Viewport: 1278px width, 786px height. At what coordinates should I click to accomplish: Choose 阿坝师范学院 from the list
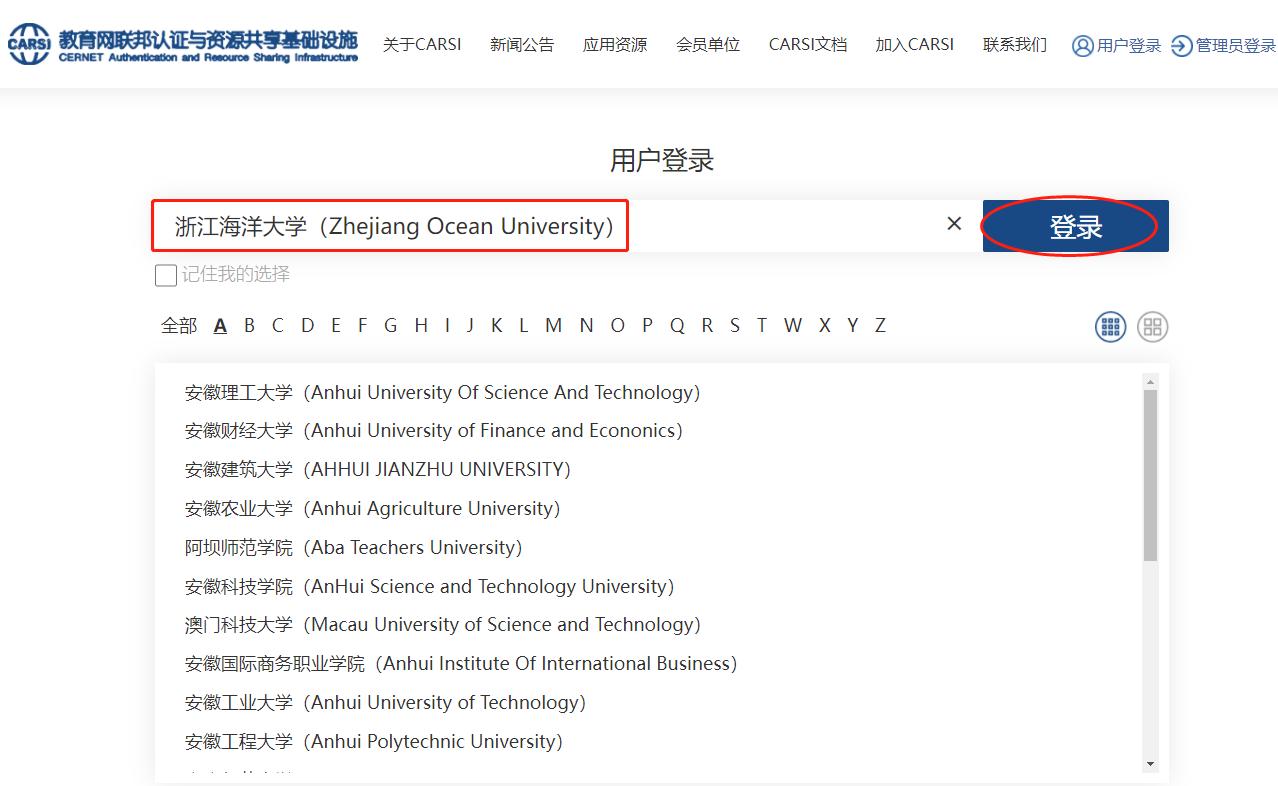pos(353,547)
